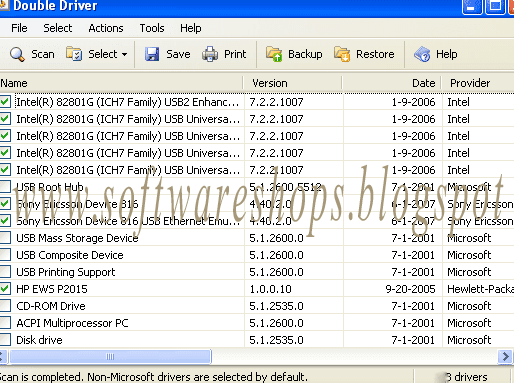Screen dimensions: 514x383
Task: Open the Select dropdown arrow in toolbar
Action: click(x=124, y=54)
